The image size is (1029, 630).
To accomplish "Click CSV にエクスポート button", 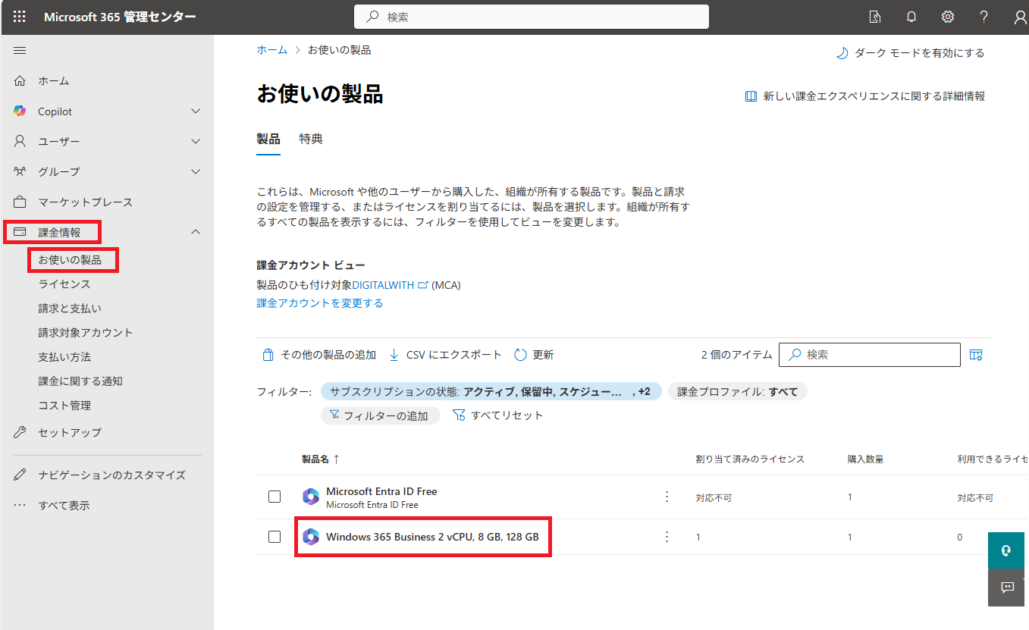I will tap(445, 355).
